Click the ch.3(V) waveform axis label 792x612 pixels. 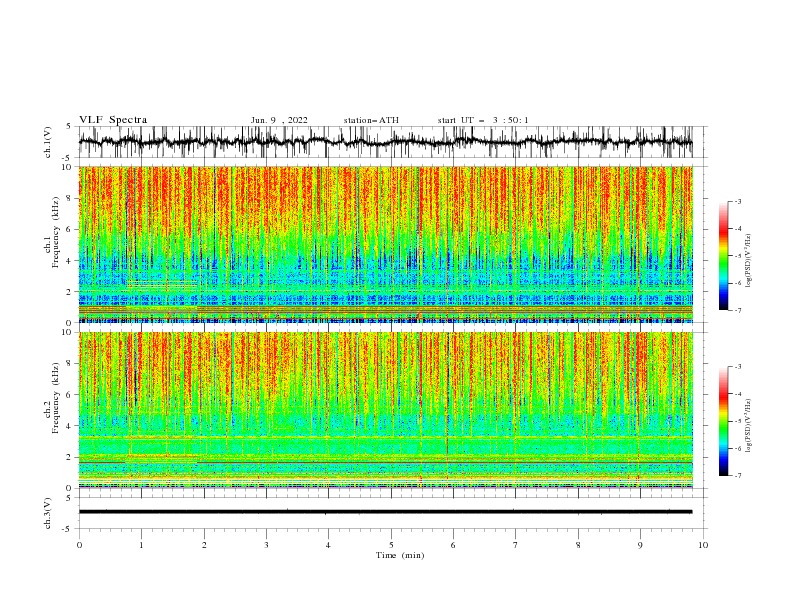[48, 513]
